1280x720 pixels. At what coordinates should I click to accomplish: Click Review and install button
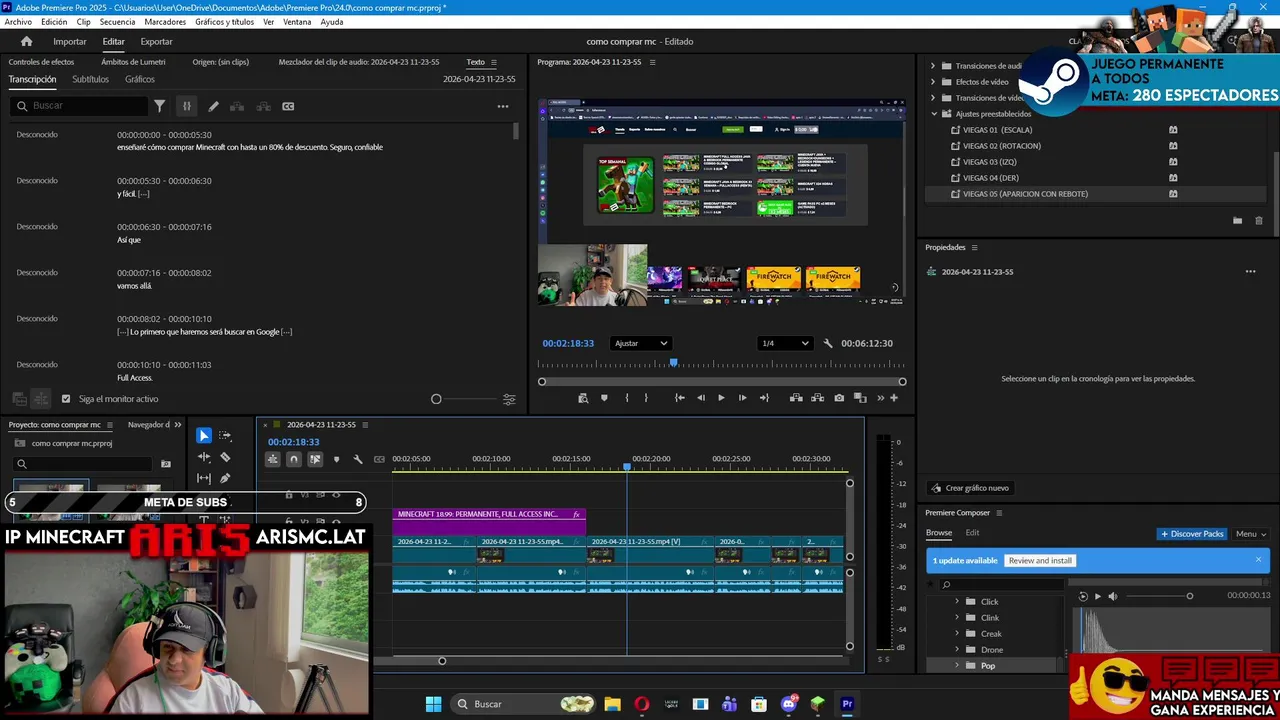[x=1040, y=561]
